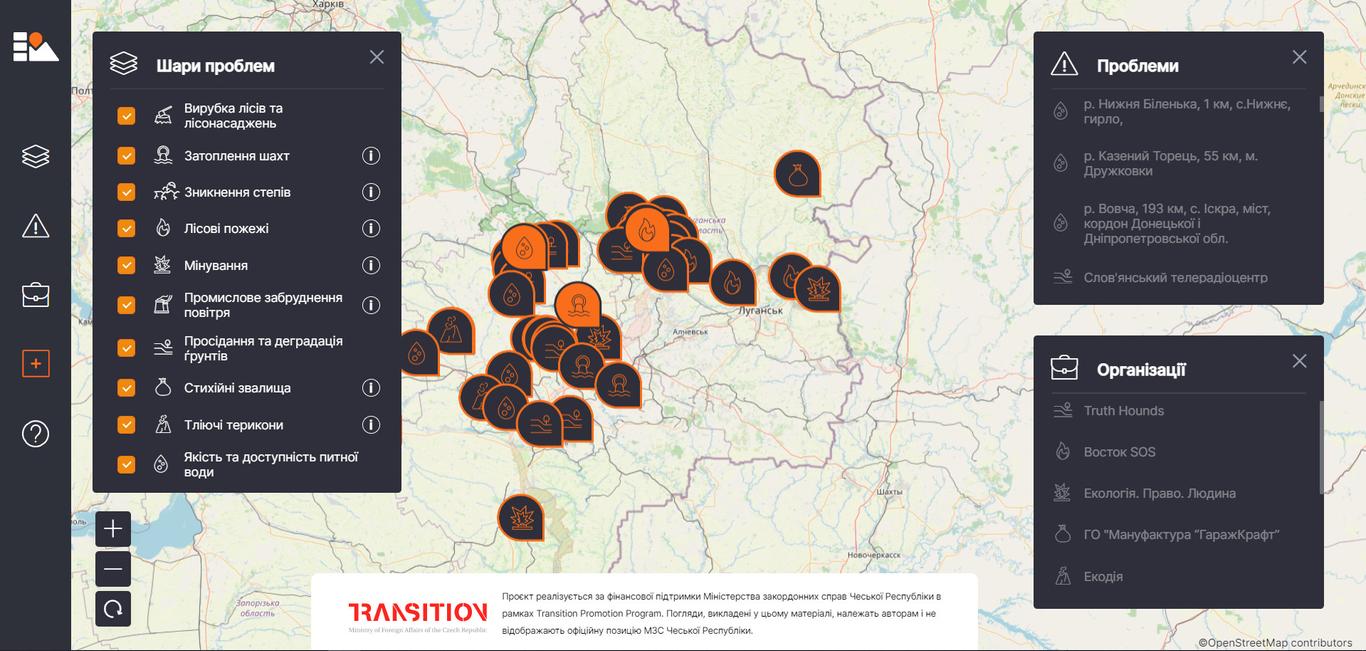Screen dimensions: 1366x651
Task: Open the layers panel from the sidebar
Action: click(x=35, y=156)
